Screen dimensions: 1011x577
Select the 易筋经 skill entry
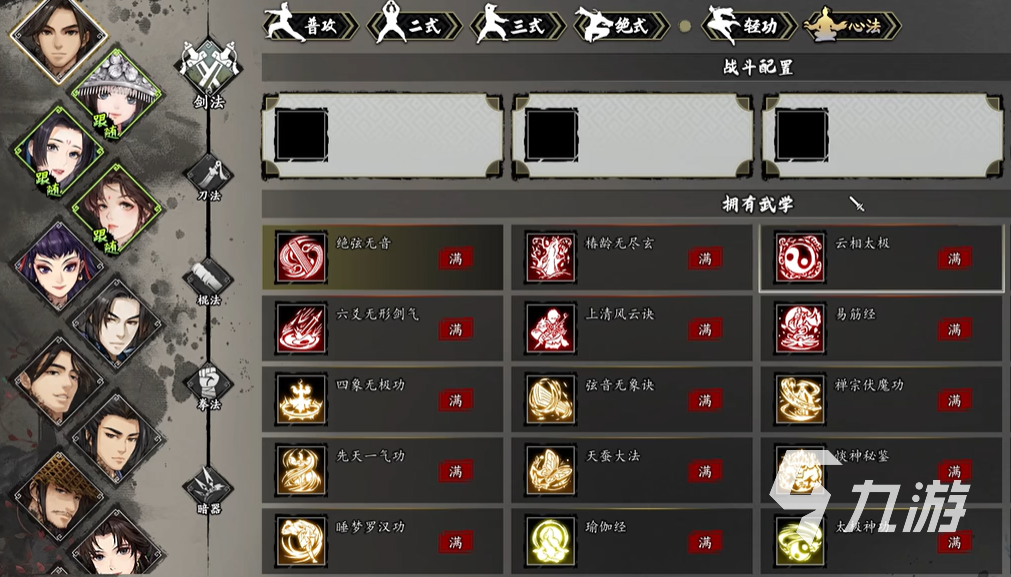click(x=882, y=329)
